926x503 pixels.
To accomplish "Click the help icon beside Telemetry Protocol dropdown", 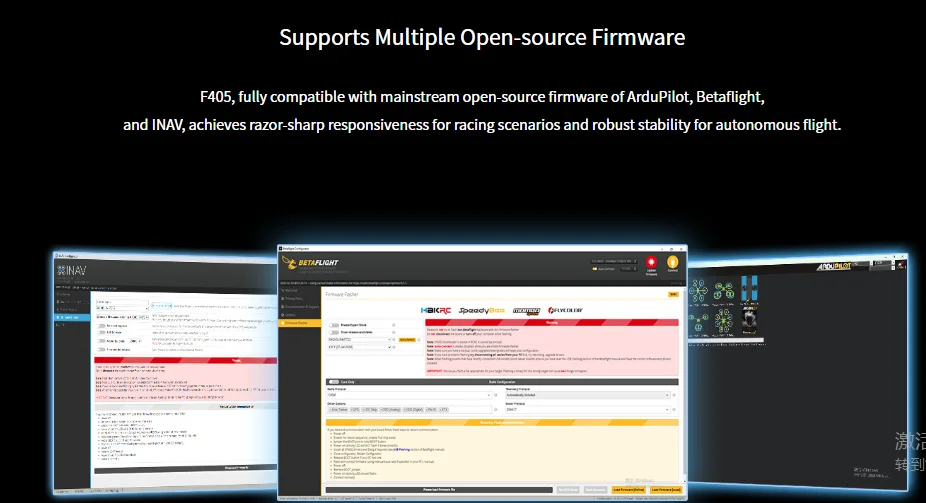I will [674, 395].
